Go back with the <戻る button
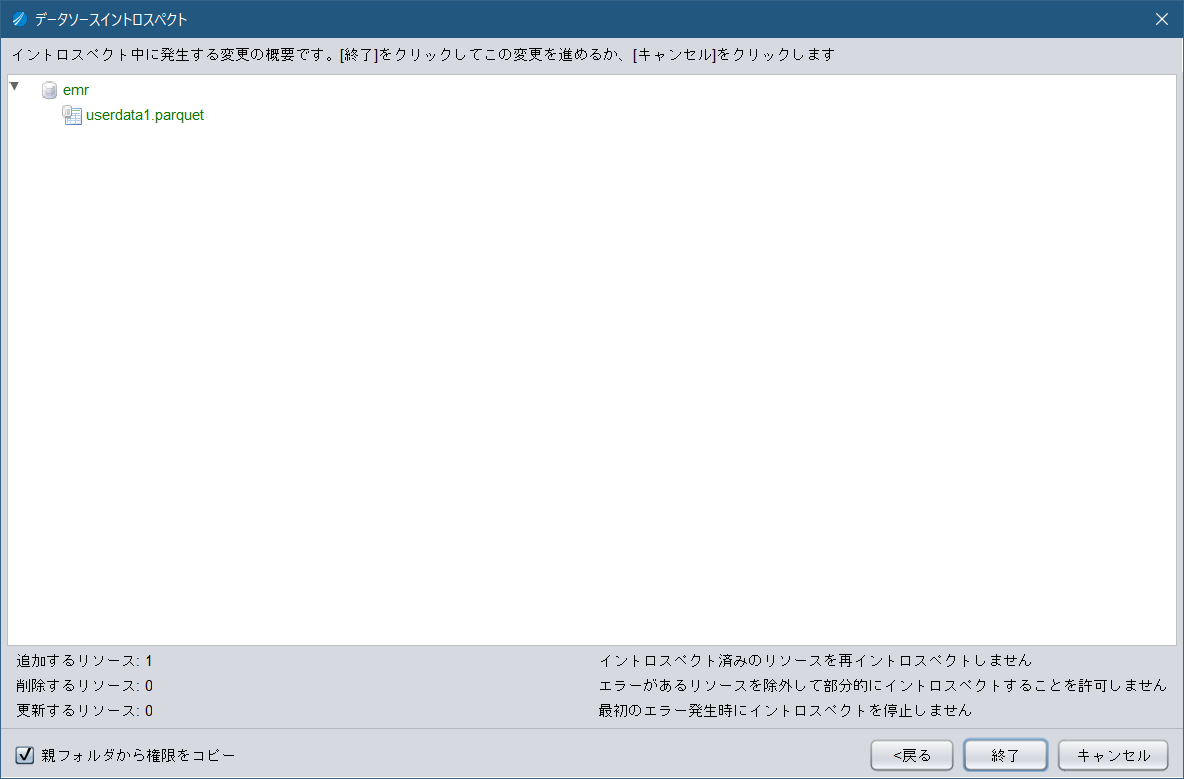Image resolution: width=1184 pixels, height=779 pixels. [x=911, y=755]
